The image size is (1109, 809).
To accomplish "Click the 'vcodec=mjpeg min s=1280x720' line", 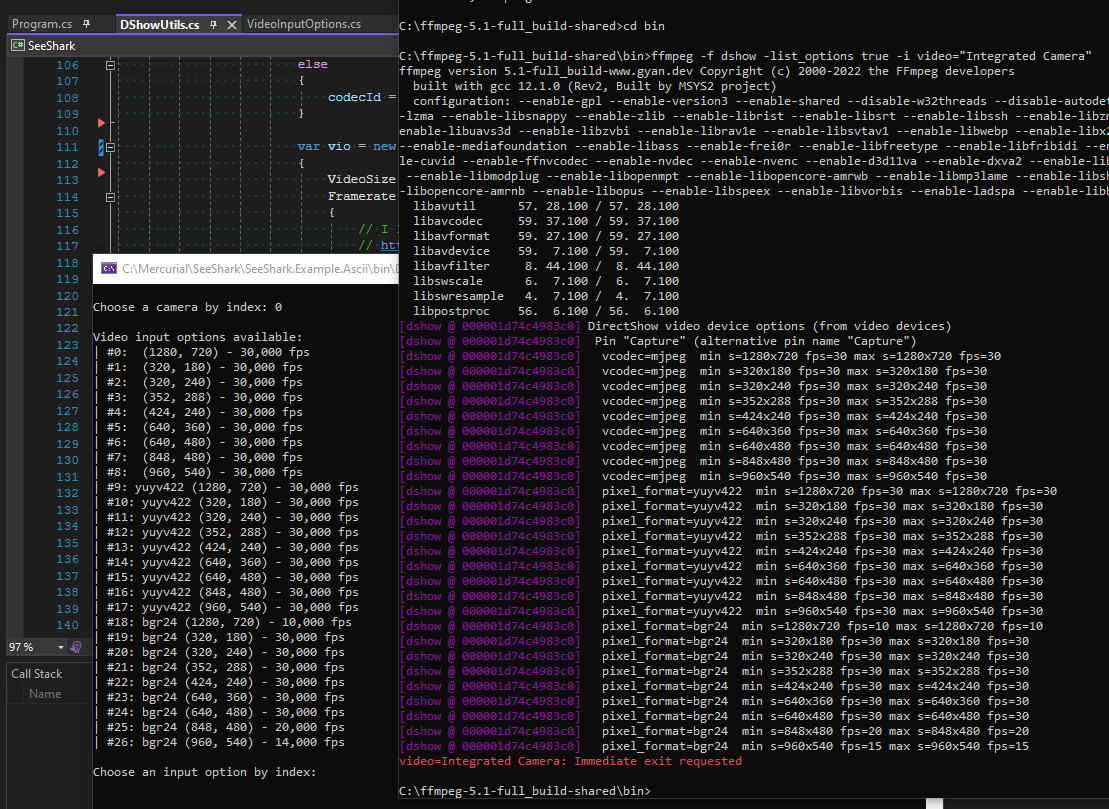I will point(700,356).
